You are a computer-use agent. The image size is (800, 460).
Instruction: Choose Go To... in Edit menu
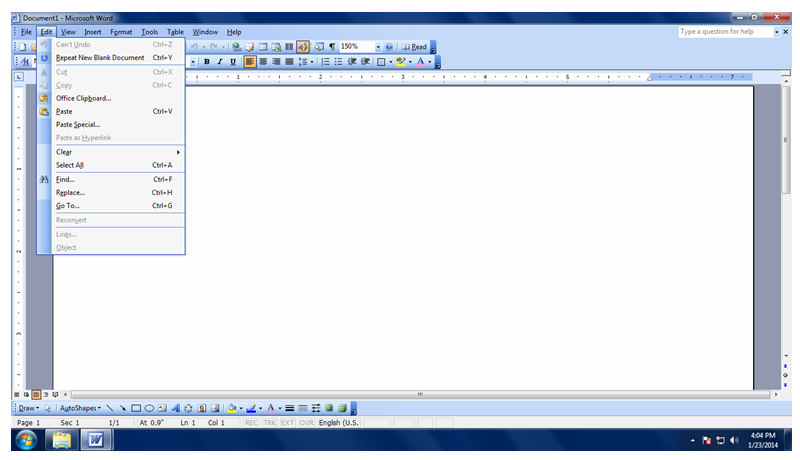coord(111,206)
